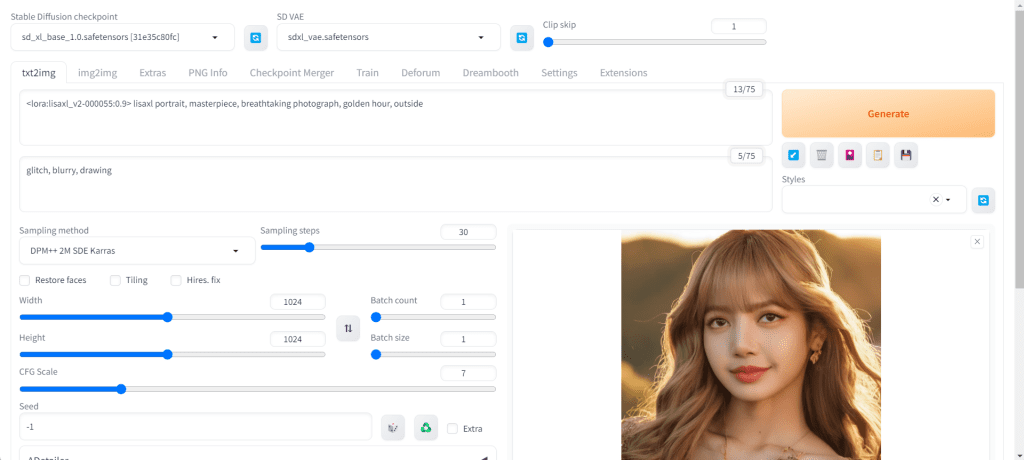Image resolution: width=1024 pixels, height=460 pixels.
Task: Reuse the last seed with the recycle icon
Action: 426,428
